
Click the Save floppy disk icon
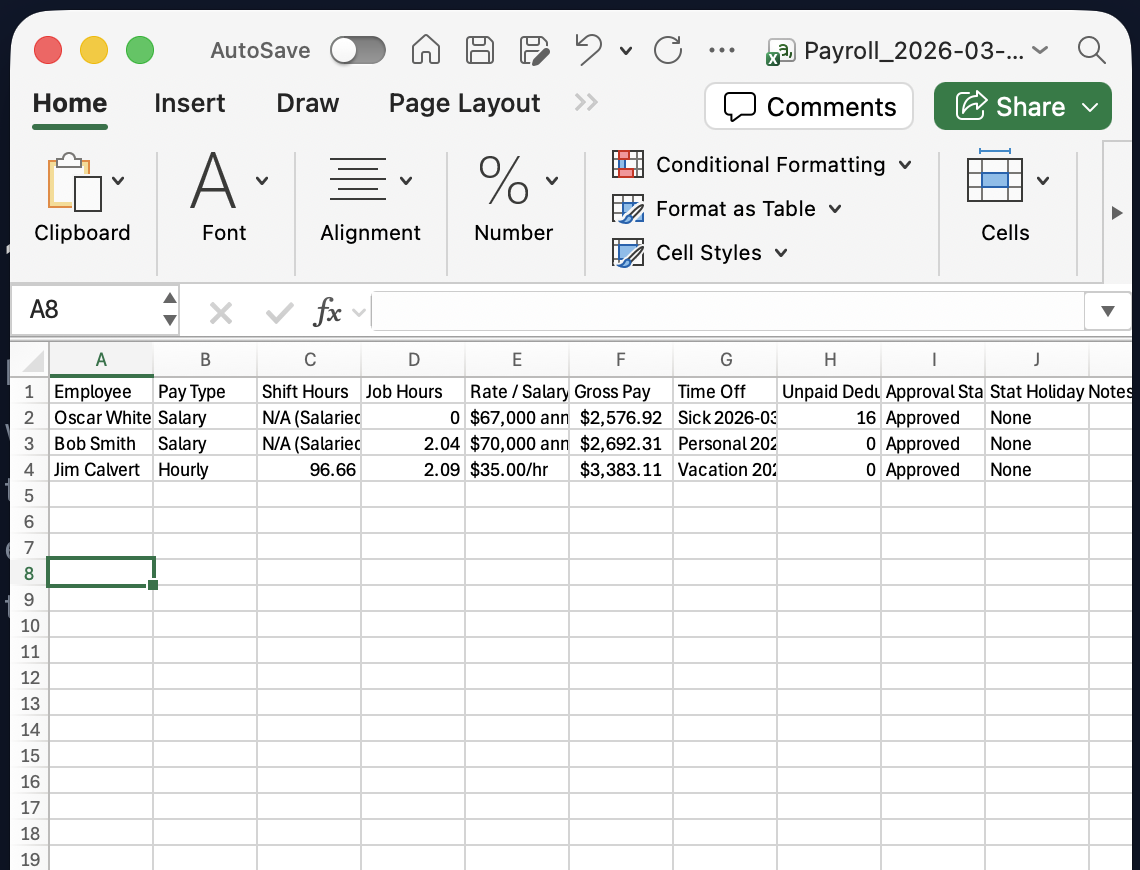480,50
